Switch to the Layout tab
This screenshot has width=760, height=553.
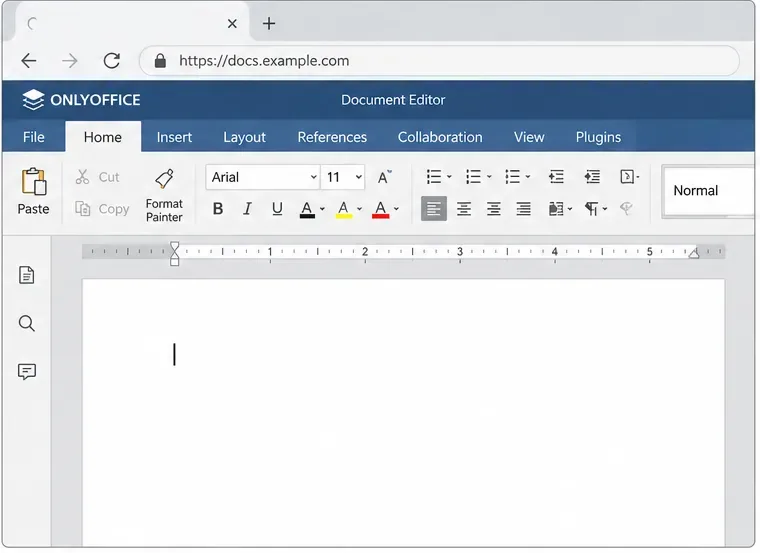pyautogui.click(x=244, y=137)
